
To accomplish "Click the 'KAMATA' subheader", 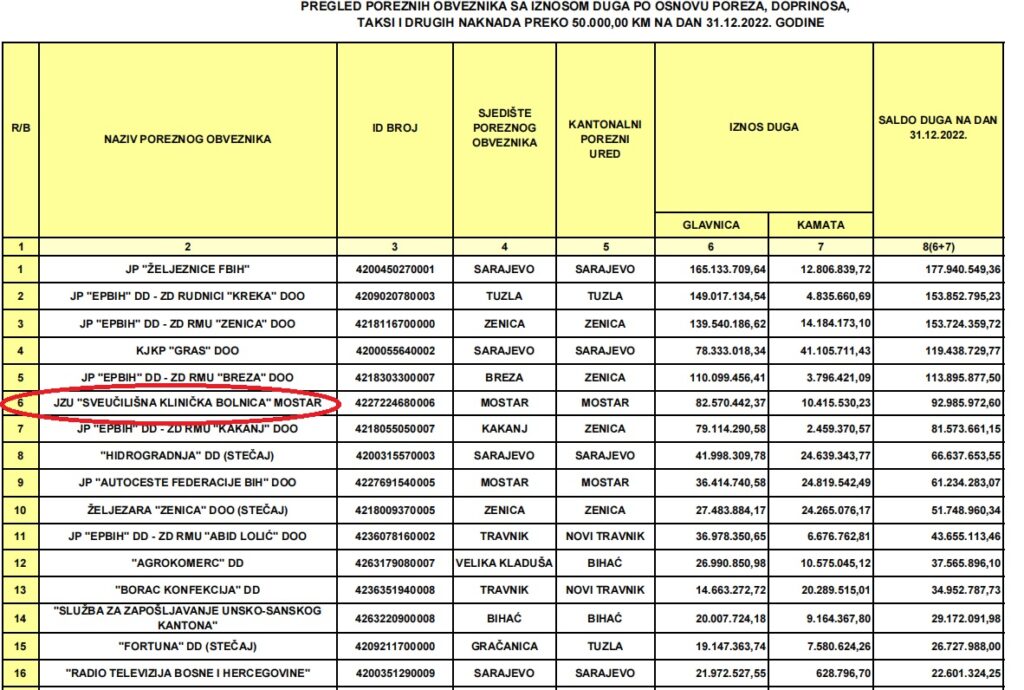I will pos(820,225).
